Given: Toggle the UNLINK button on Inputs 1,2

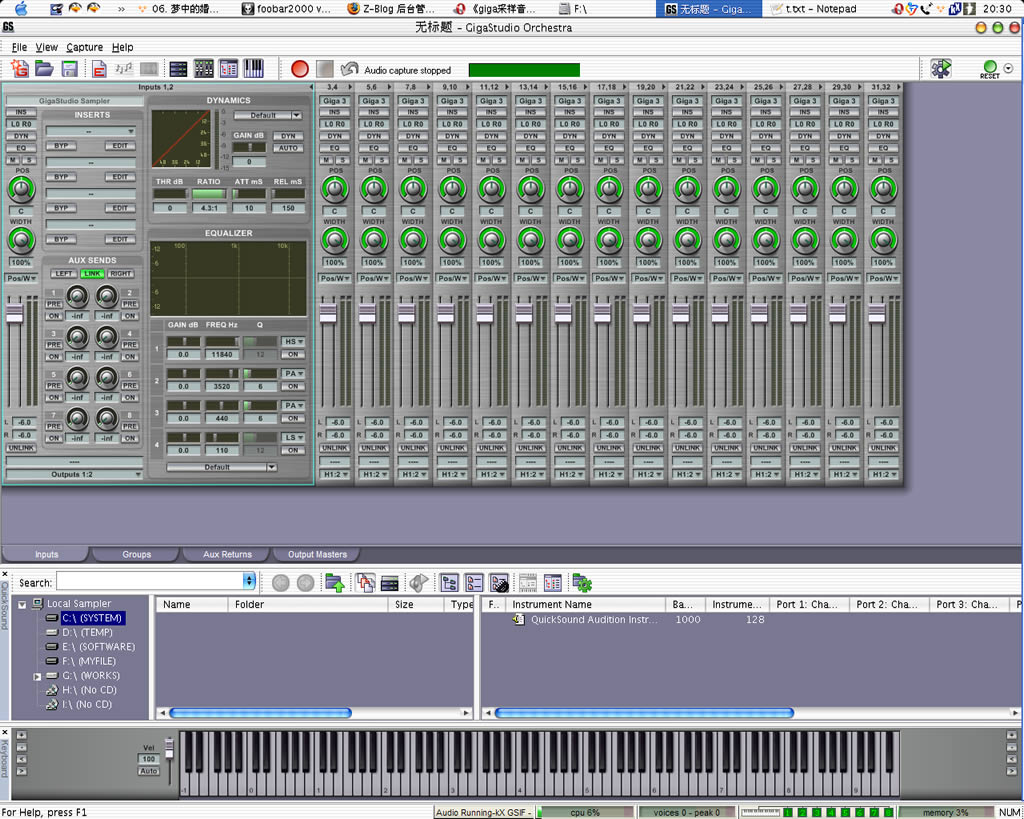Looking at the screenshot, I should [x=21, y=448].
